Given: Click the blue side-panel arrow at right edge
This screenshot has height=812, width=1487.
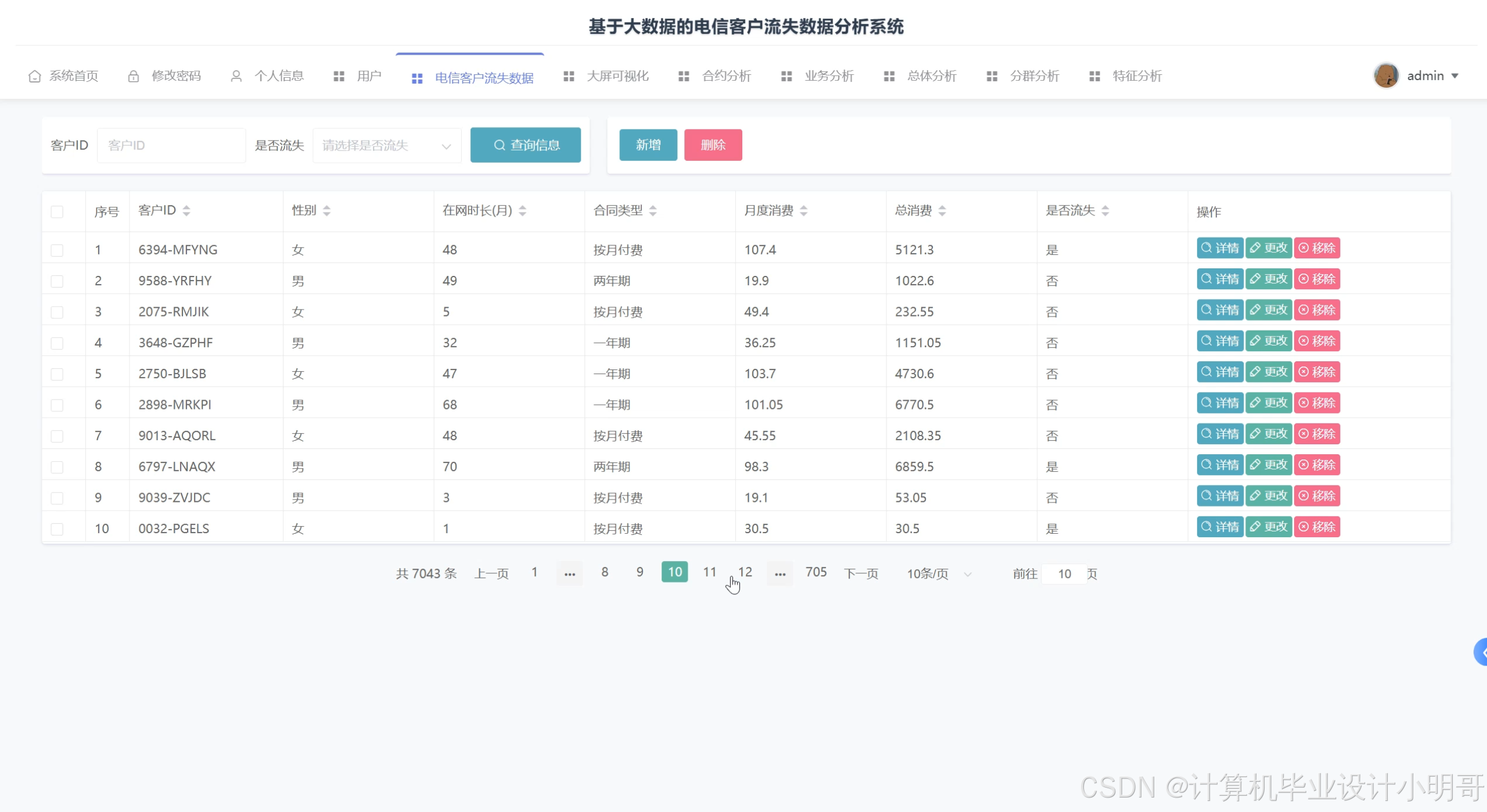Looking at the screenshot, I should click(1482, 652).
